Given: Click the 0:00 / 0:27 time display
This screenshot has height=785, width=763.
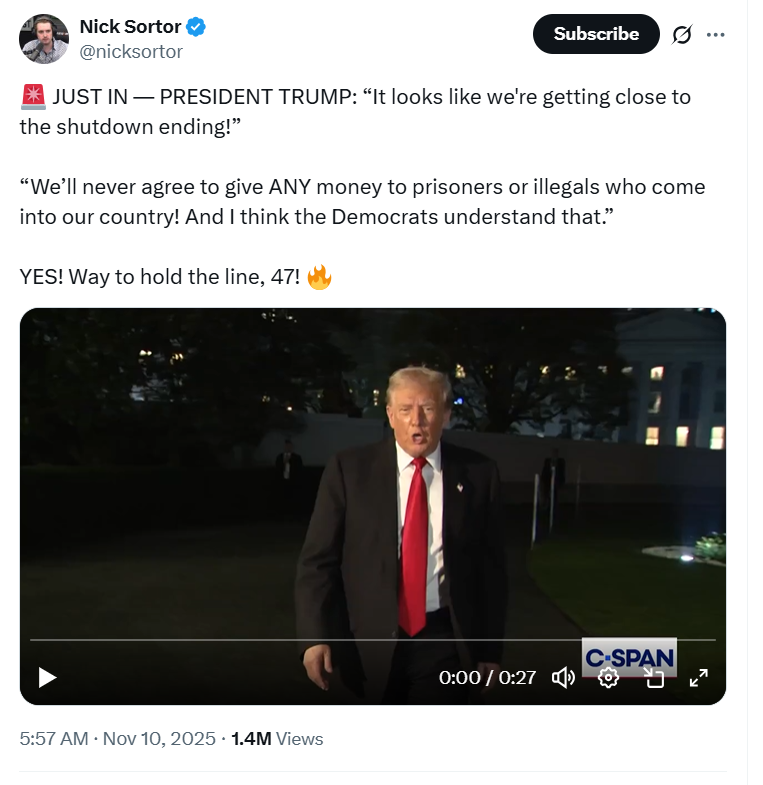Looking at the screenshot, I should coord(487,677).
